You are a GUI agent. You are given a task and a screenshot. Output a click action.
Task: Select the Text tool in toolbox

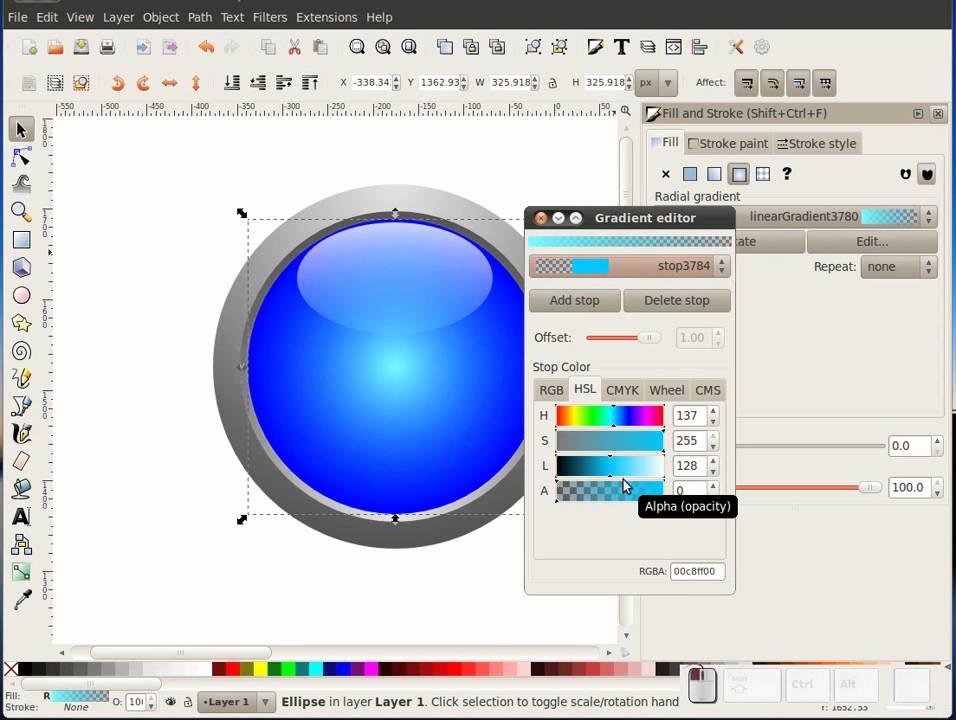(21, 516)
